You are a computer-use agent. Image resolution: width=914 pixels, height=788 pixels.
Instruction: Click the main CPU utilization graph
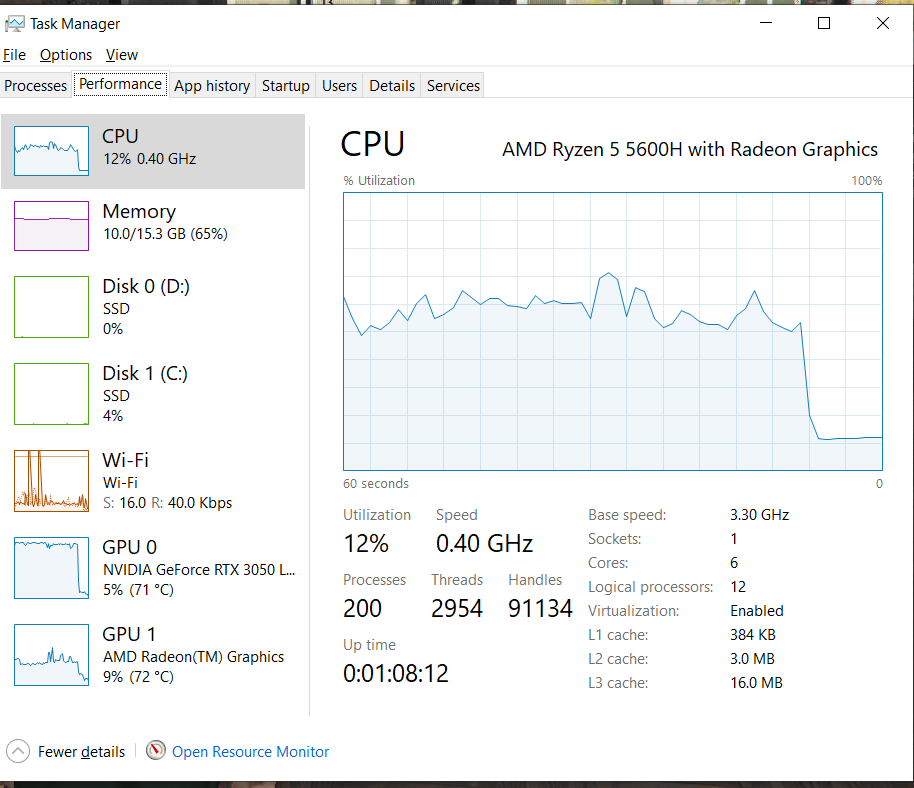(x=613, y=331)
